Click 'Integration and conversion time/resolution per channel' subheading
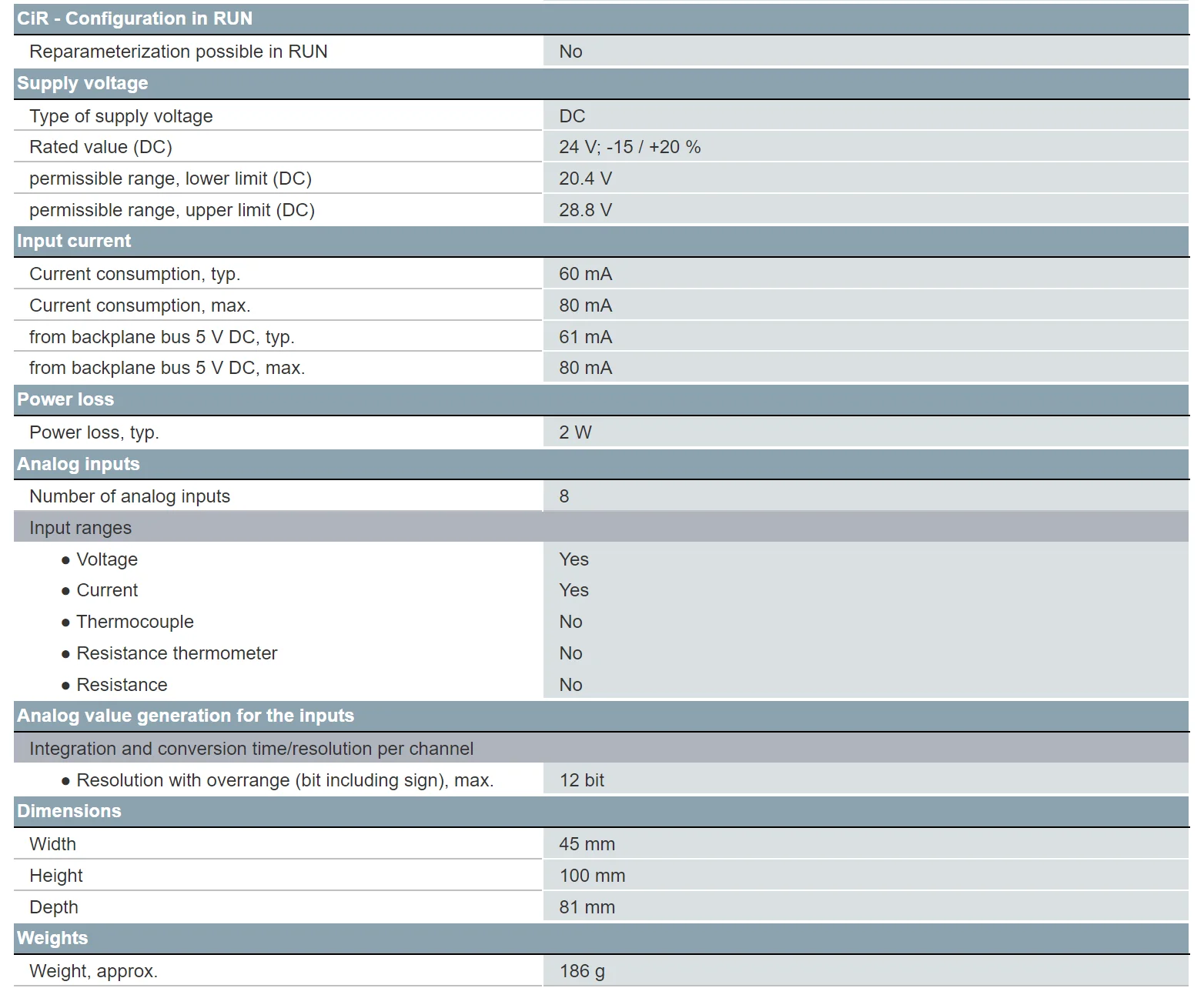 click(x=251, y=749)
